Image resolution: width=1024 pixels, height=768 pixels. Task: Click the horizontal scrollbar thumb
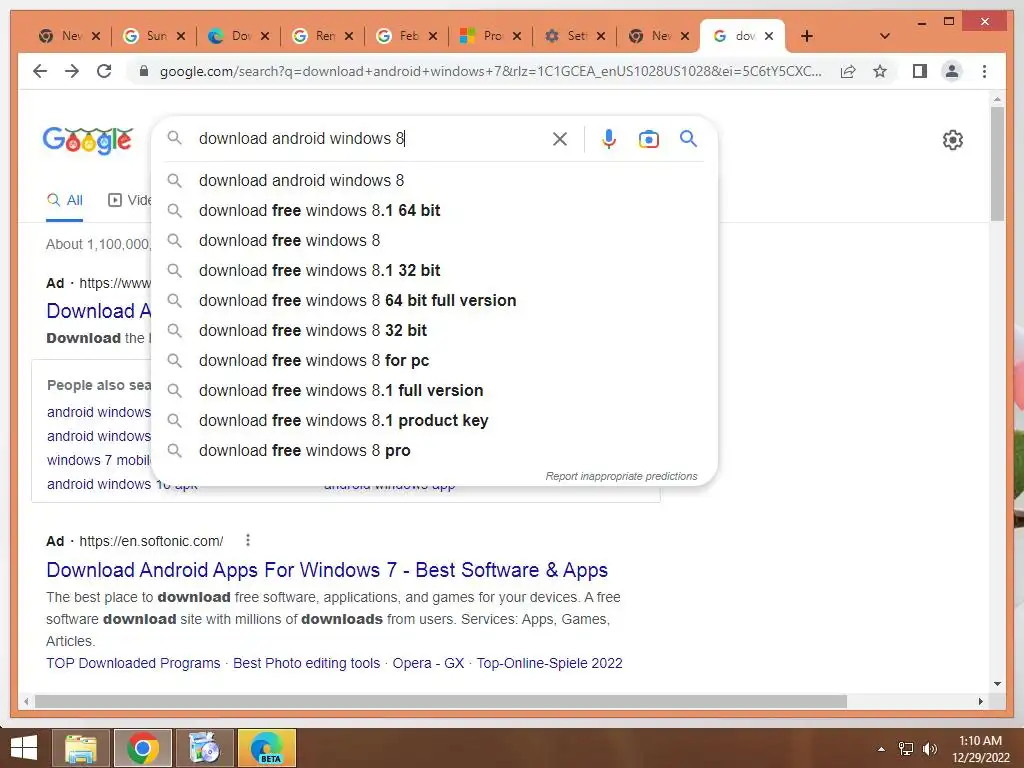[441, 701]
